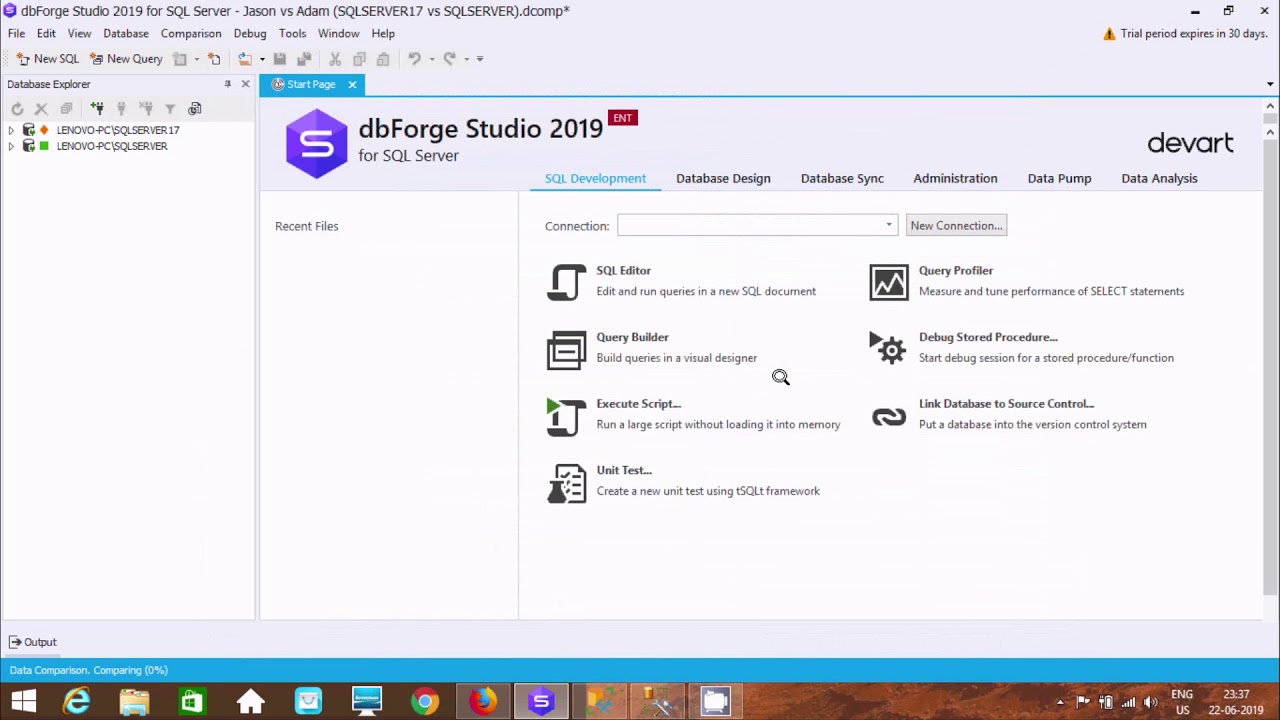Click the Unit Test icon
Image resolution: width=1280 pixels, height=720 pixels.
[566, 483]
